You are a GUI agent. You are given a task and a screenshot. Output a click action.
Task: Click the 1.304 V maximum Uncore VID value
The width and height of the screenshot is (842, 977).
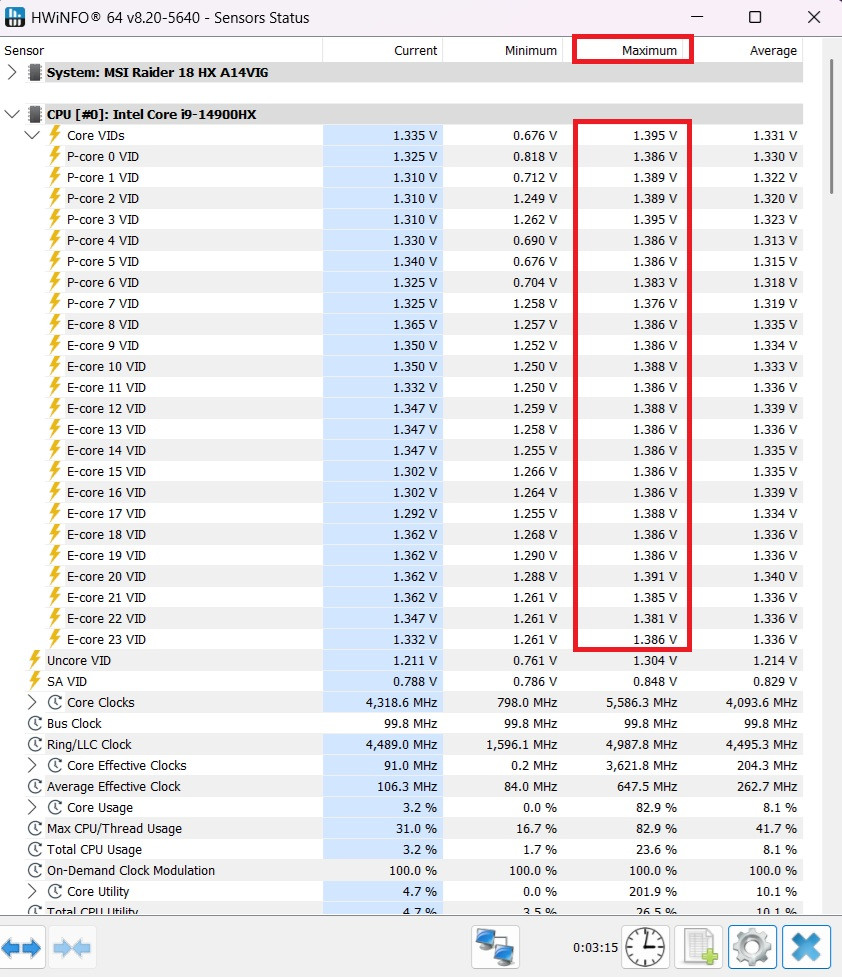pyautogui.click(x=654, y=660)
